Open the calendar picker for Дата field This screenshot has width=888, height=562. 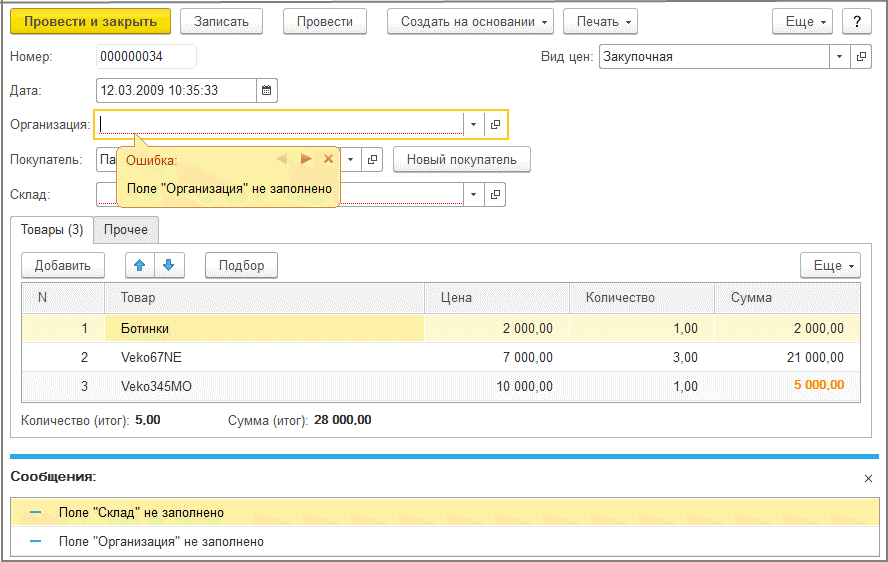(x=267, y=91)
